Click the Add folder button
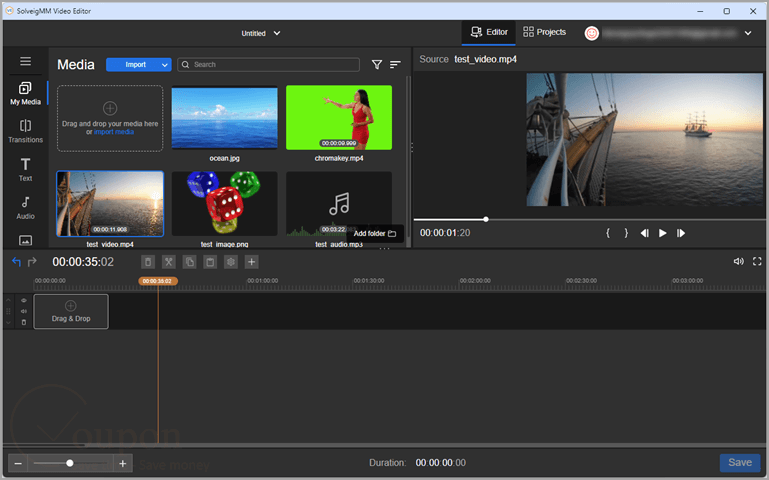 [375, 233]
